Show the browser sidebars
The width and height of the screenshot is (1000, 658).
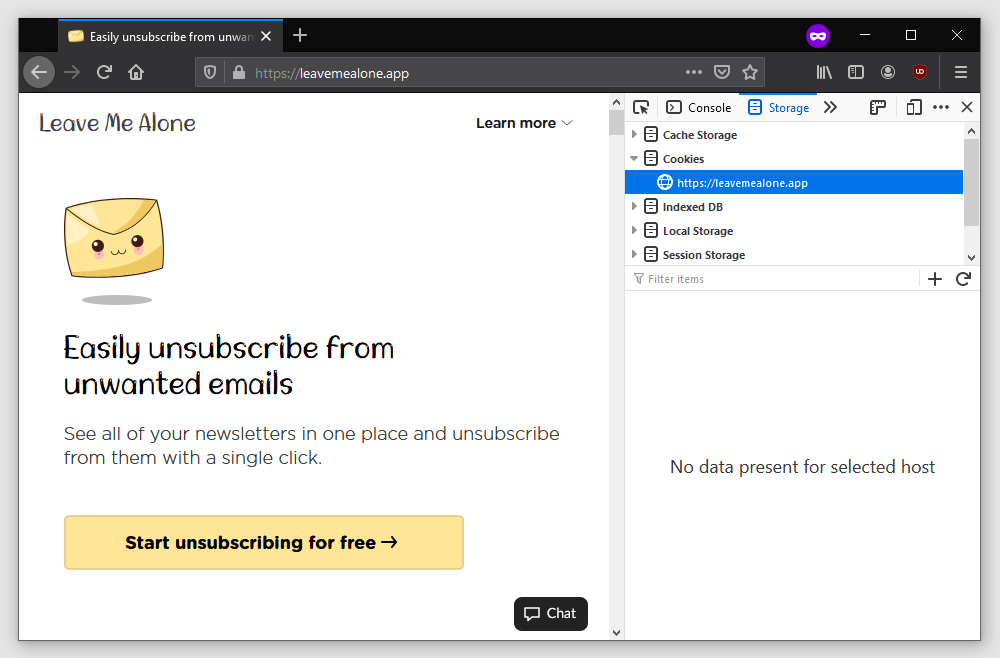click(856, 72)
